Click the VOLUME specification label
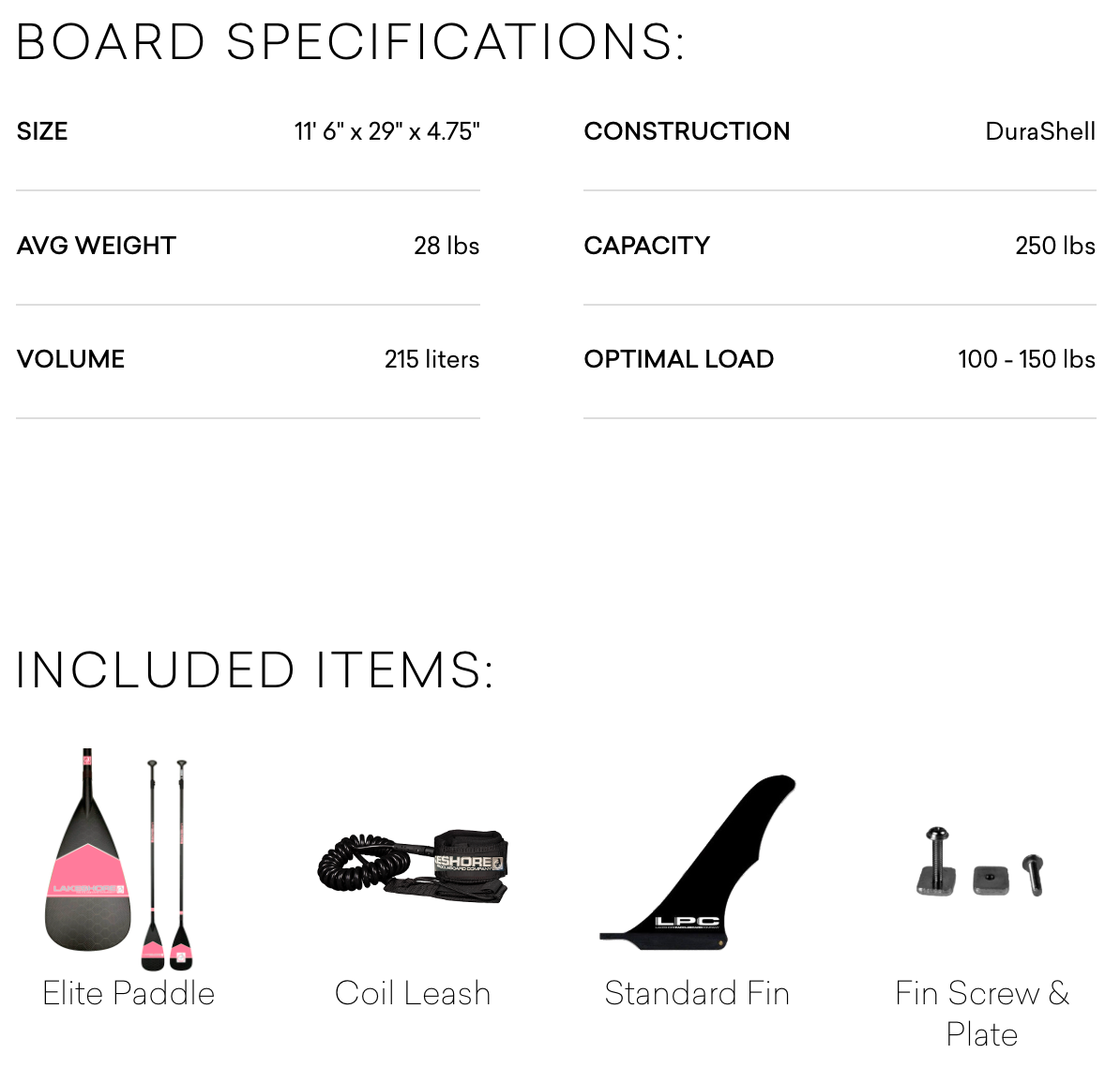The image size is (1120, 1069). point(70,359)
